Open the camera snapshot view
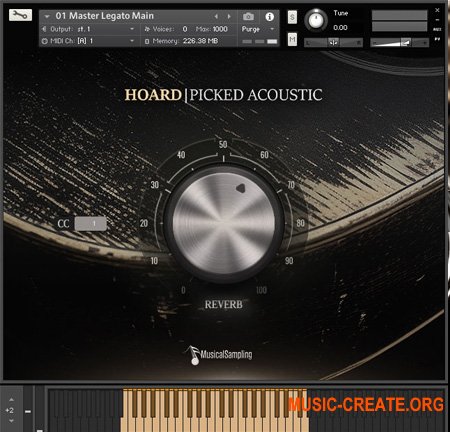Viewport: 450px width, 432px height. 248,16
